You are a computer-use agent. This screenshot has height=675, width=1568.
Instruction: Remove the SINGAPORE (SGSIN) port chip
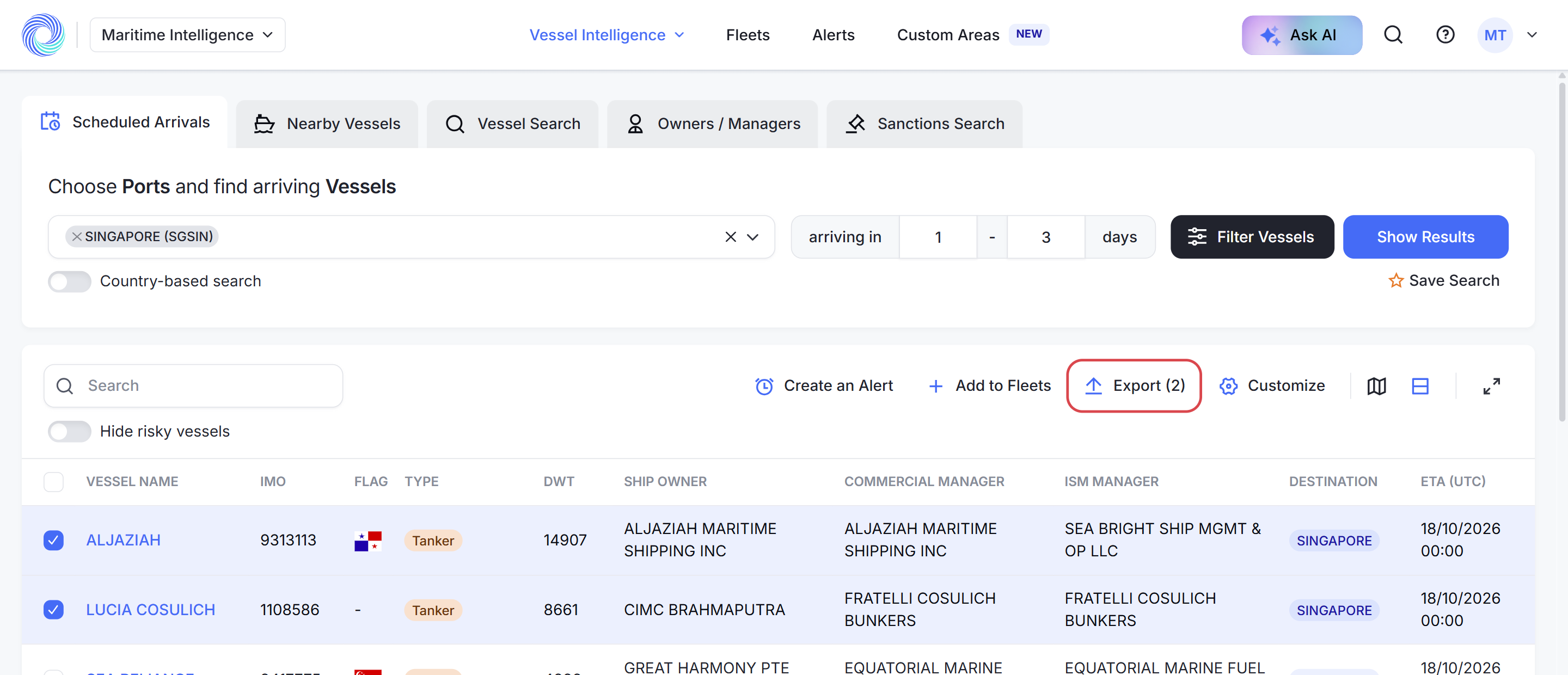click(x=77, y=237)
